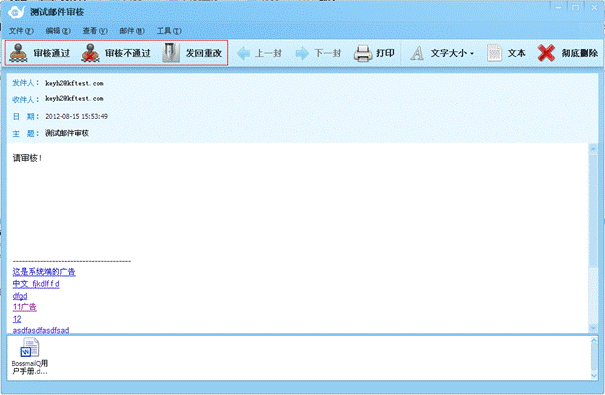Open the 工具 menu

click(x=169, y=31)
